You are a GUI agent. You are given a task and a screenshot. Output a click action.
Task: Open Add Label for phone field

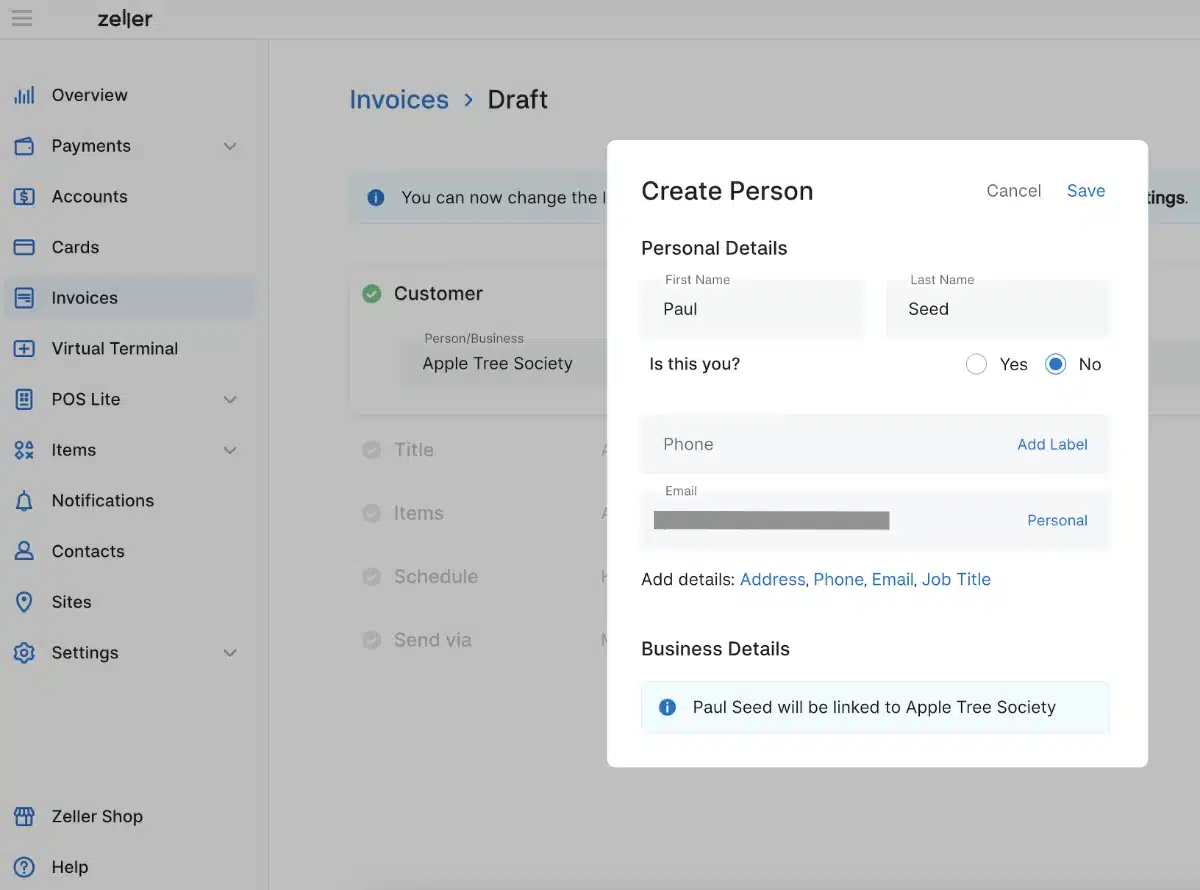tap(1052, 444)
